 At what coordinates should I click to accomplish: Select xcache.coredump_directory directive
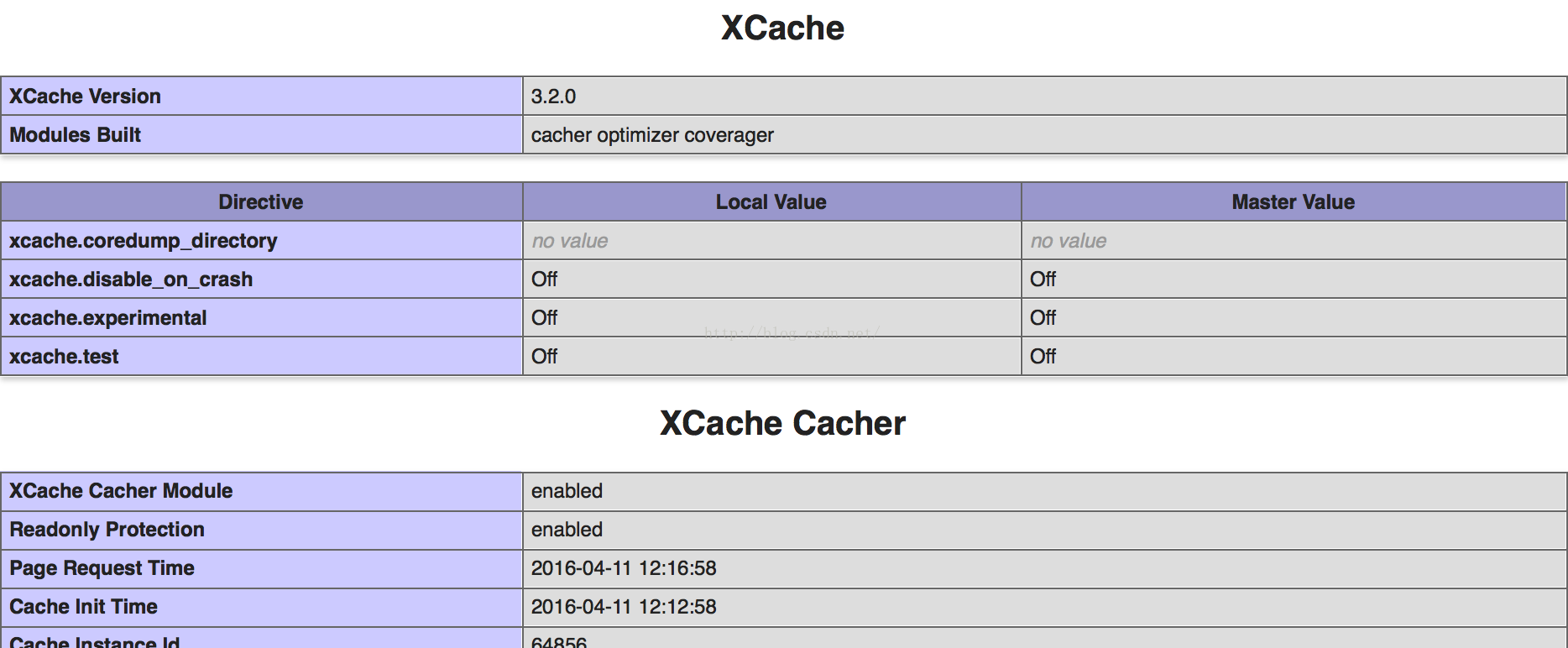(x=143, y=241)
